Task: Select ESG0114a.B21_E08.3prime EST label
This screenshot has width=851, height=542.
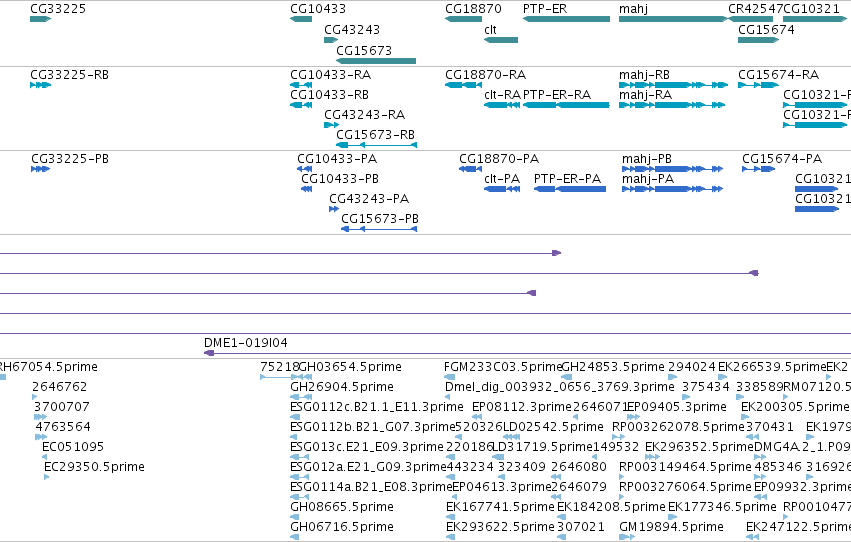Action: click(x=371, y=487)
